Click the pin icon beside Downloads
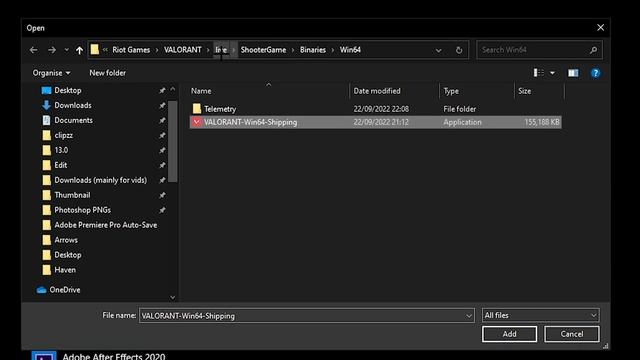 point(162,105)
